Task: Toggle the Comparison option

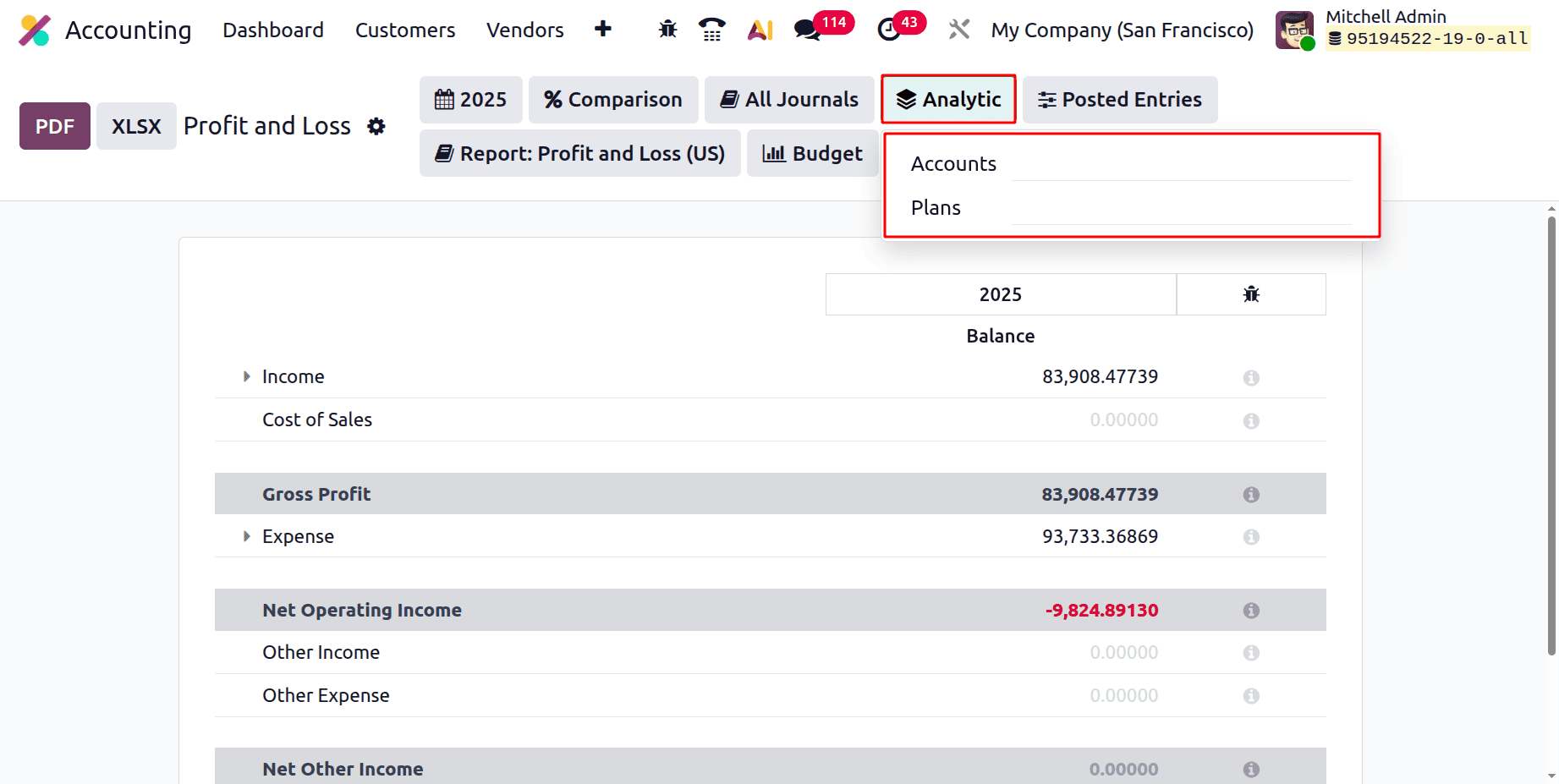Action: pos(613,99)
